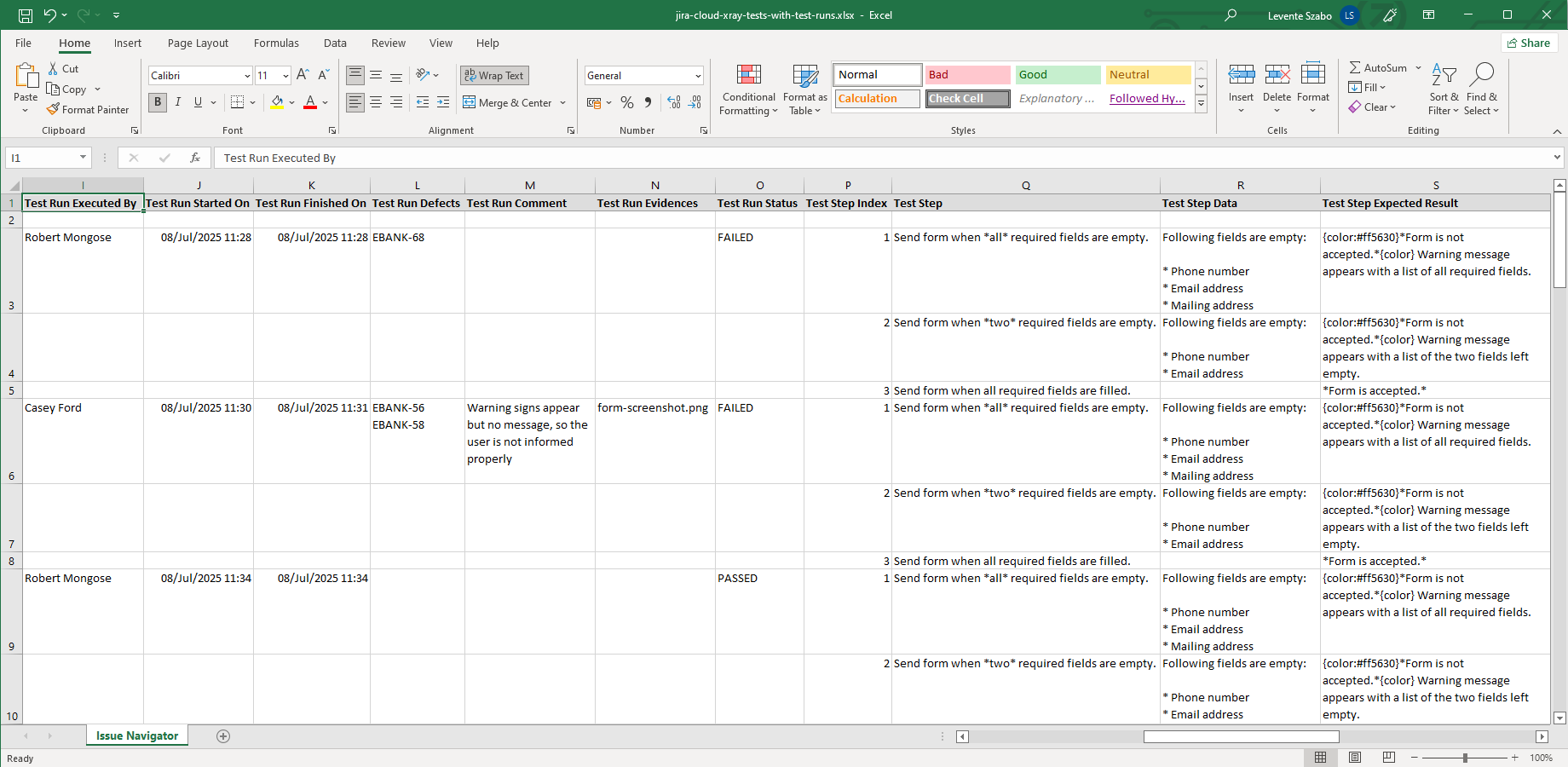1568x767 pixels.
Task: Expand the cell styles gallery
Action: pos(1201,104)
